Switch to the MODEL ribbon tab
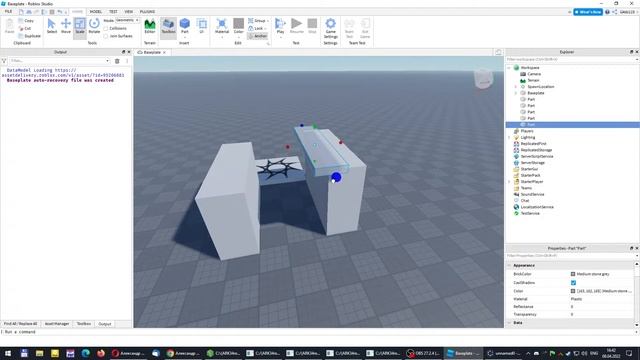Screen dimensions: 640x360 [96, 11]
